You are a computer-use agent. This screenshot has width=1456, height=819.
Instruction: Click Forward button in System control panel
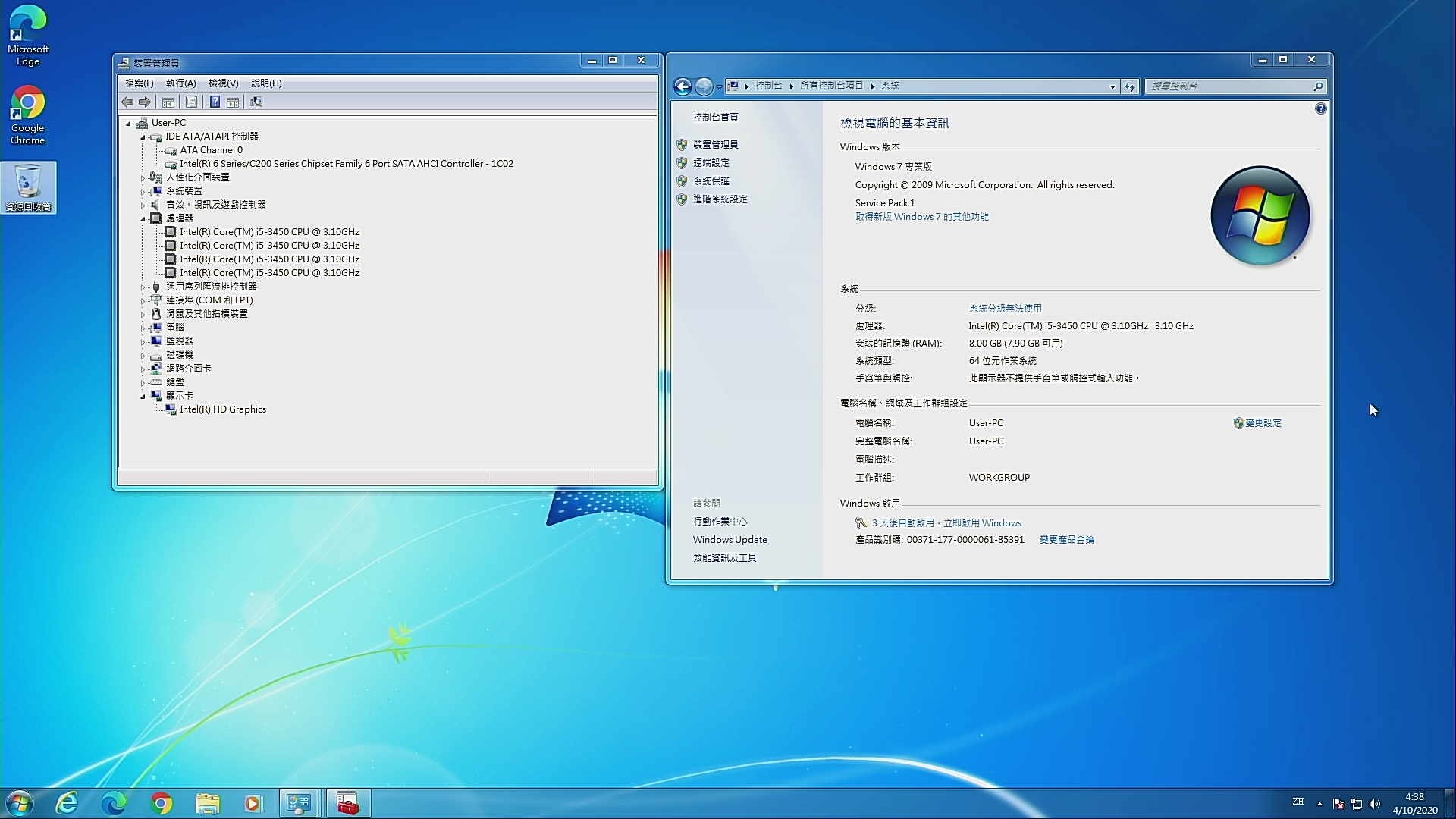(704, 86)
